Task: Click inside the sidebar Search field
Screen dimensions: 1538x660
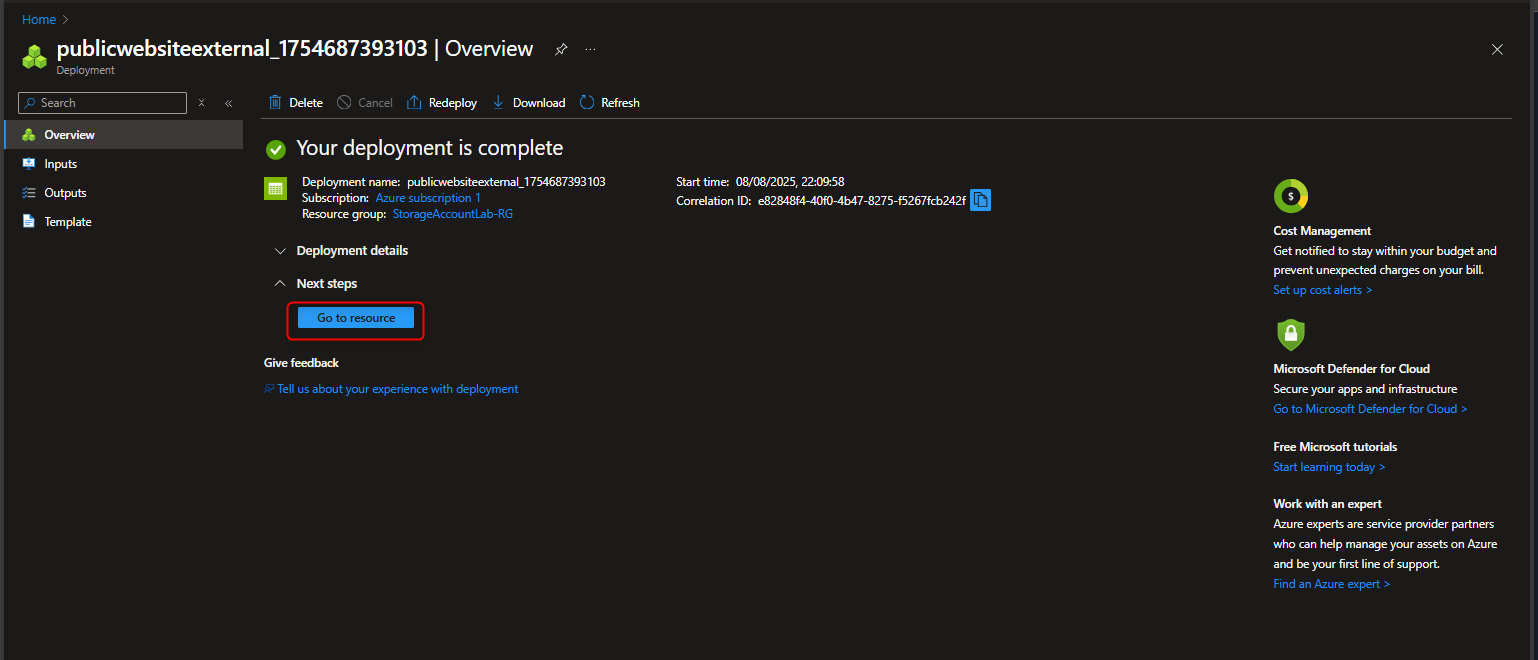Action: (x=100, y=102)
